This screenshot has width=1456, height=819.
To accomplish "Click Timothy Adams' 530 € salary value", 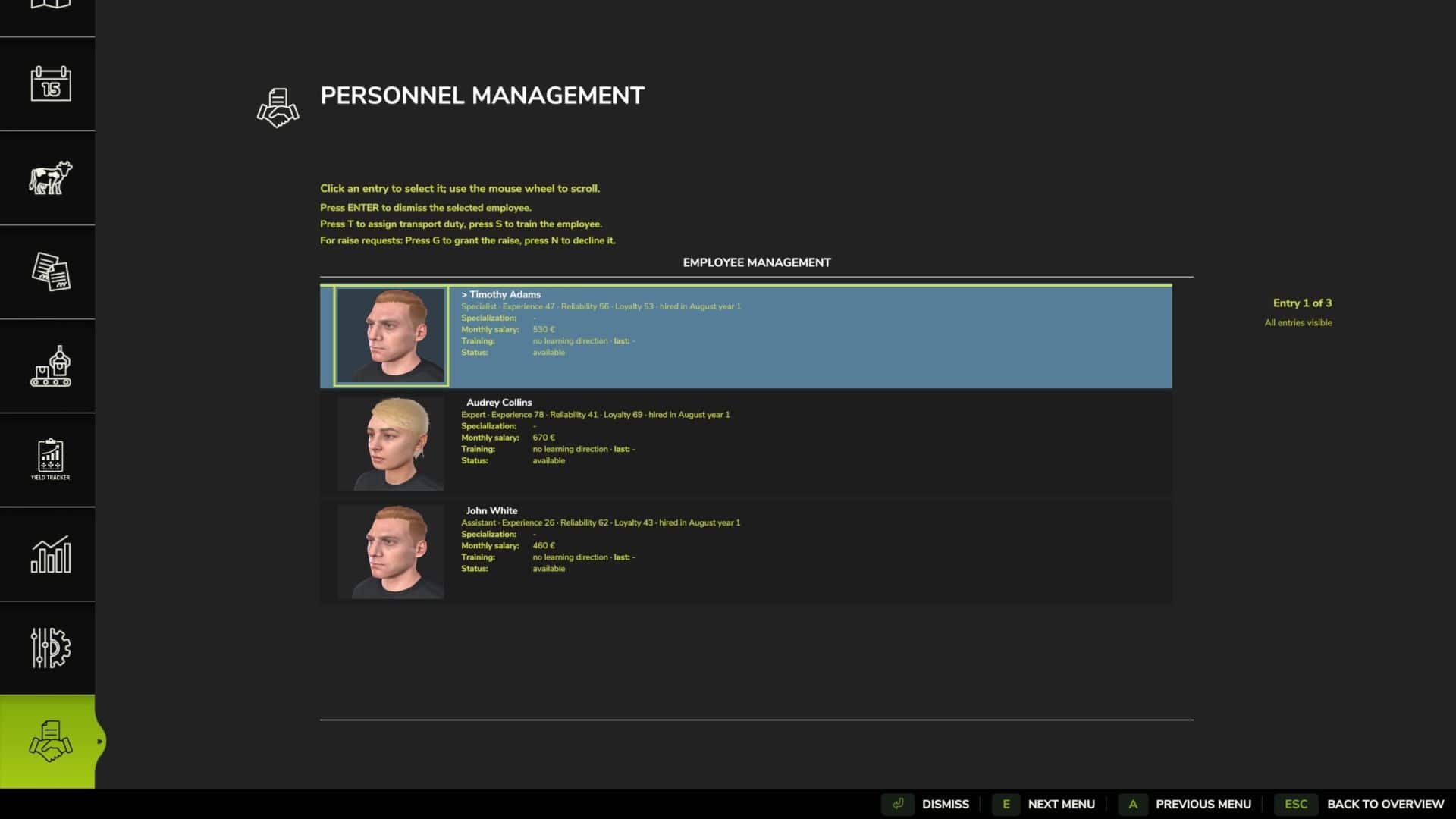I will (x=544, y=330).
